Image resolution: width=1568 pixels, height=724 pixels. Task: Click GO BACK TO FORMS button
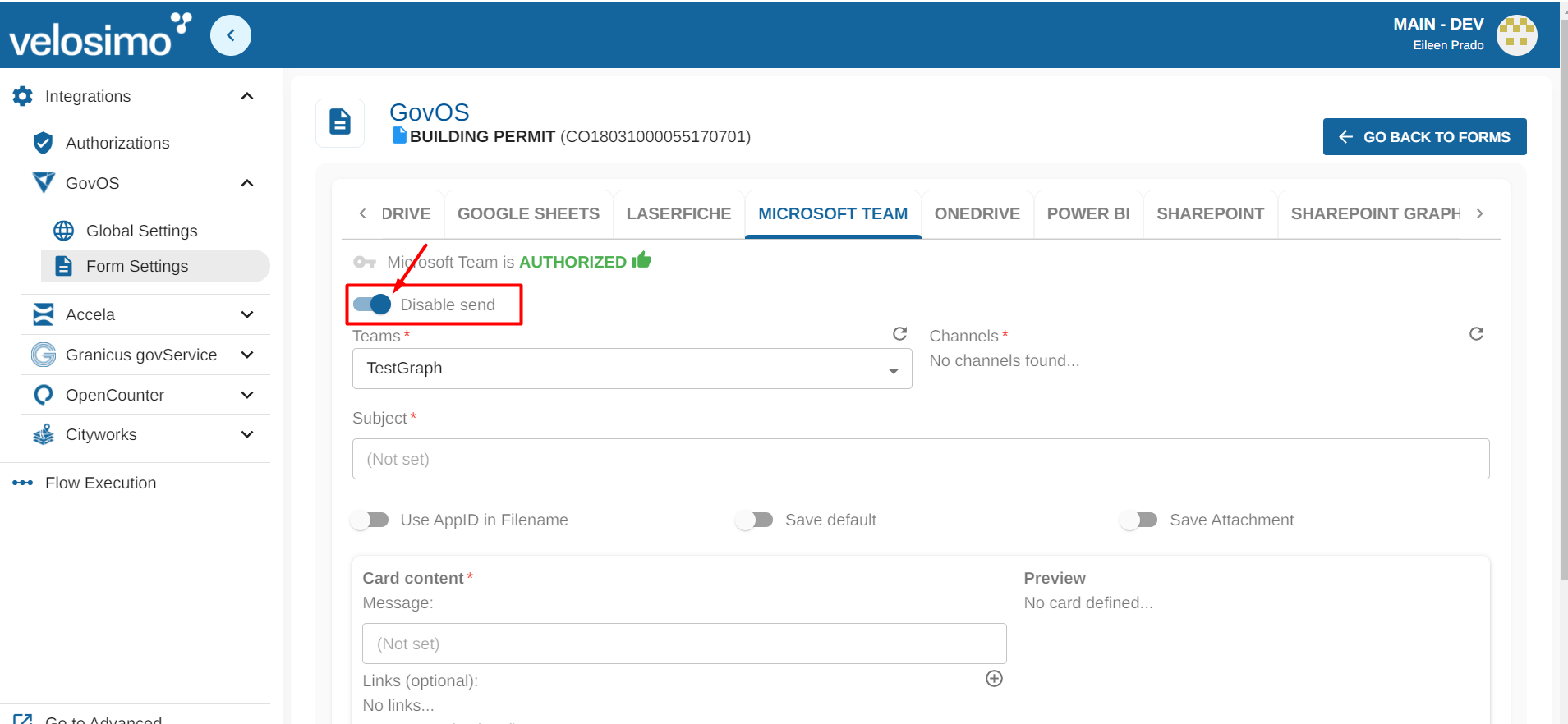pyautogui.click(x=1425, y=136)
